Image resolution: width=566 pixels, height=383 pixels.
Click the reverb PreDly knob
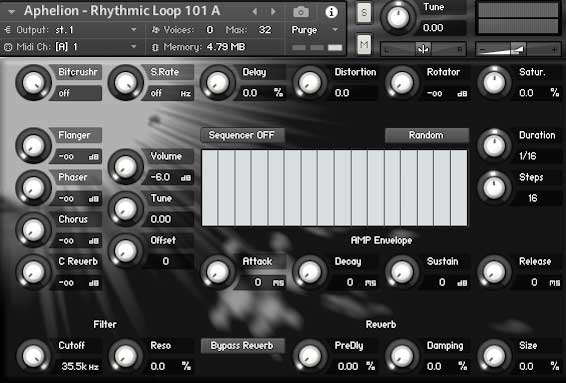pos(310,356)
